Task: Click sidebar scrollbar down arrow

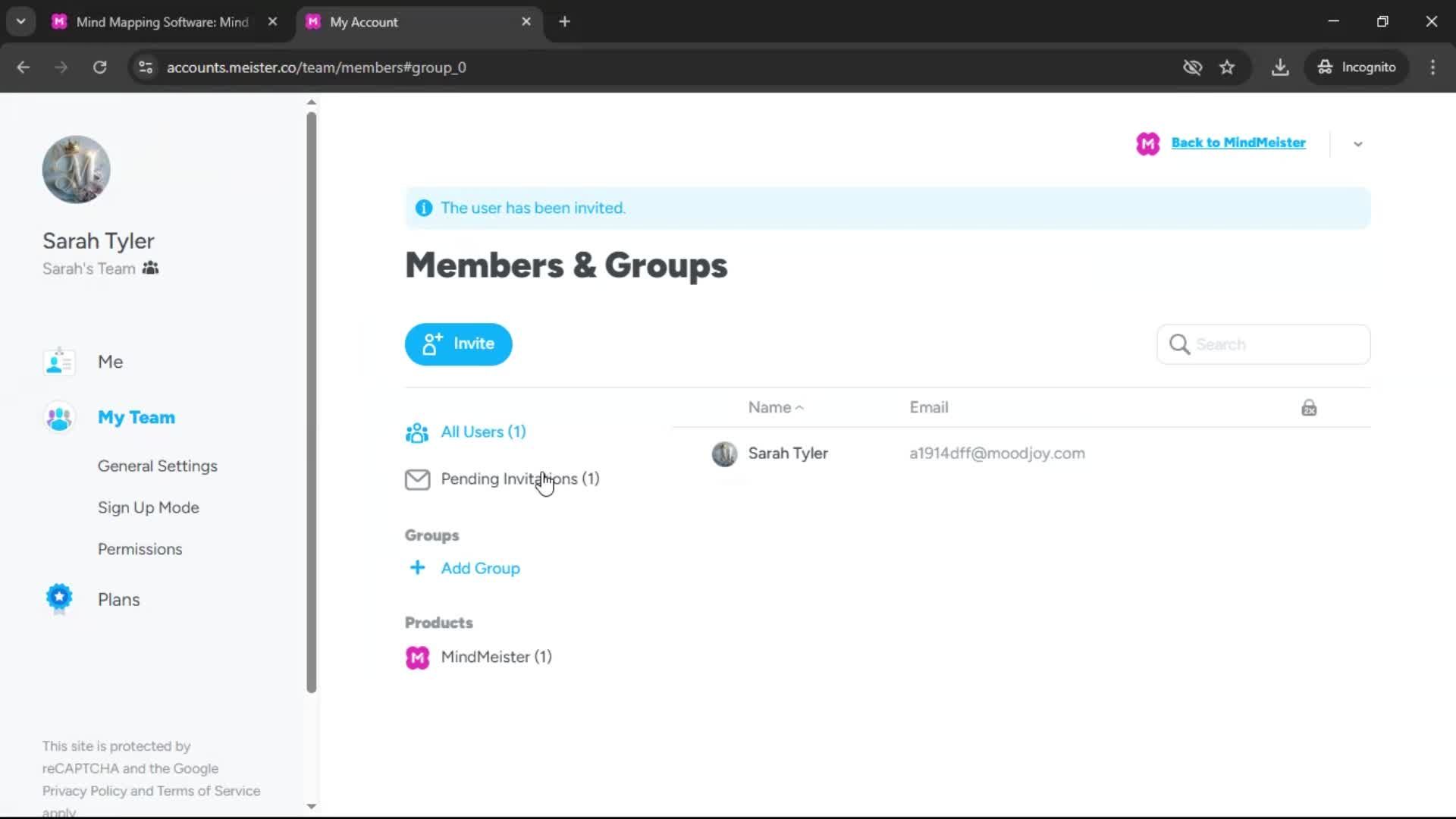Action: (311, 806)
